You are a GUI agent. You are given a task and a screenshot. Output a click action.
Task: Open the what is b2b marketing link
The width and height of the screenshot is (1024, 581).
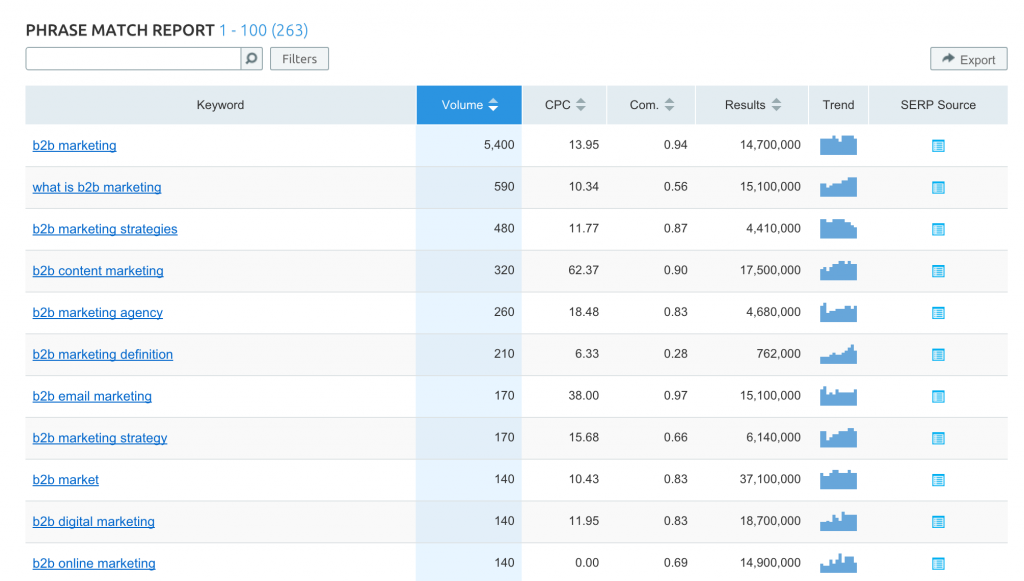[x=97, y=187]
